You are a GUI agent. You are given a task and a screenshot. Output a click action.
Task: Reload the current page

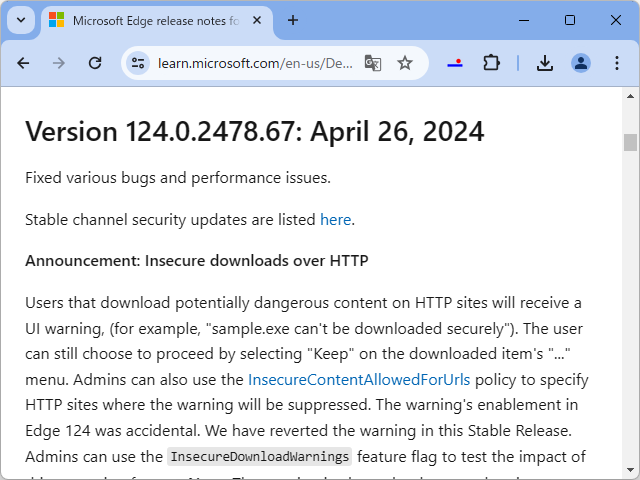(95, 63)
